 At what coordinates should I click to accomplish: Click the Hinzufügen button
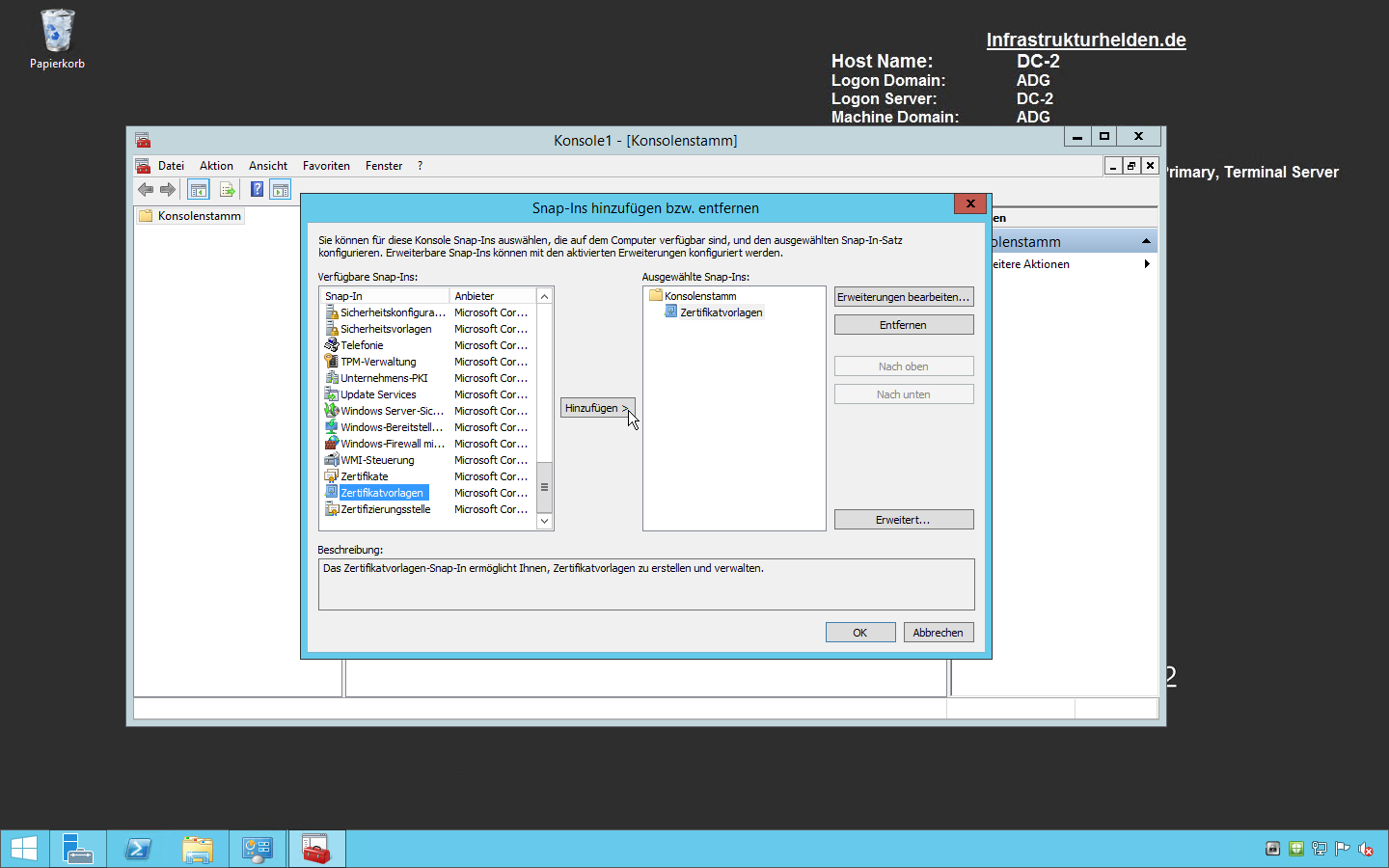597,408
